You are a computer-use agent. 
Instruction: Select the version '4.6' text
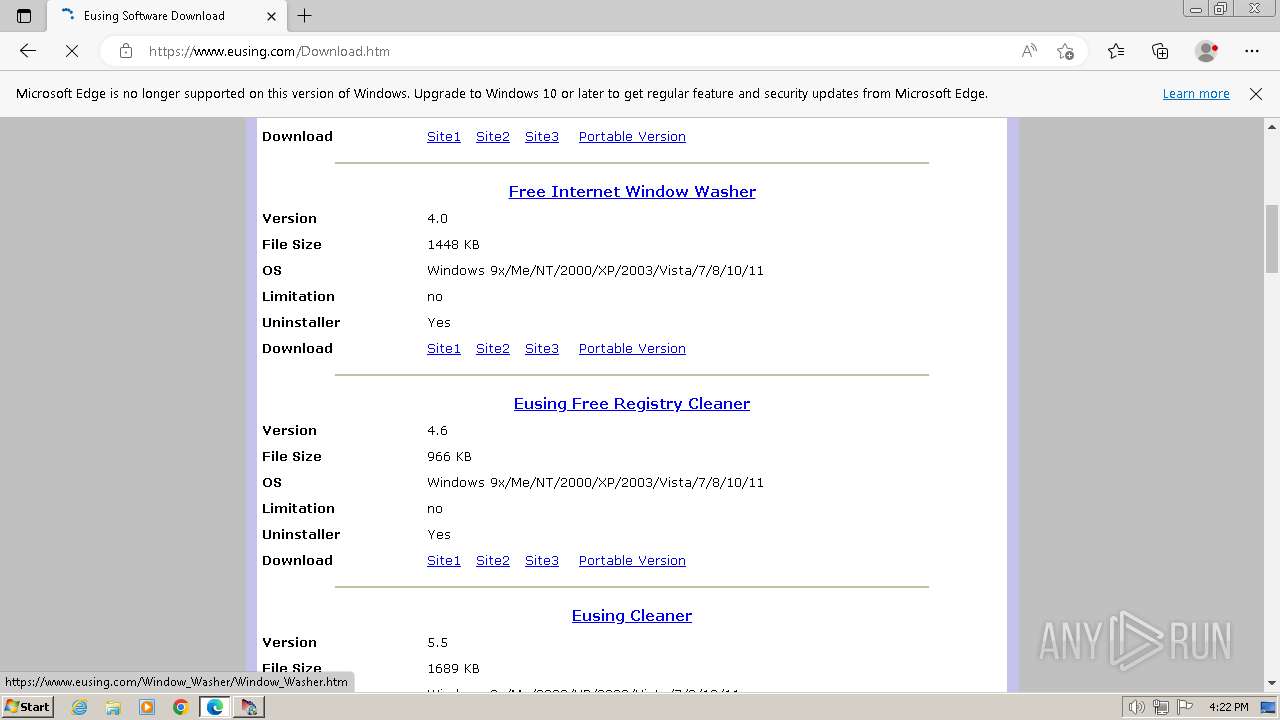(x=437, y=431)
